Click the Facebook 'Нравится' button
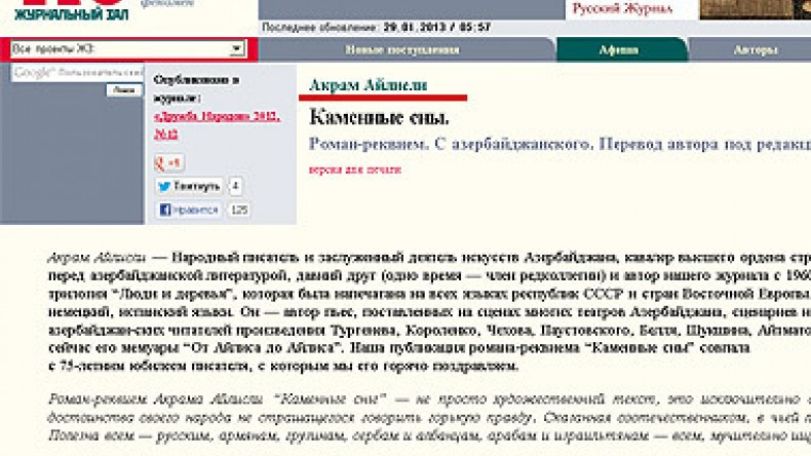Viewport: 811px width, 456px height. 188,210
